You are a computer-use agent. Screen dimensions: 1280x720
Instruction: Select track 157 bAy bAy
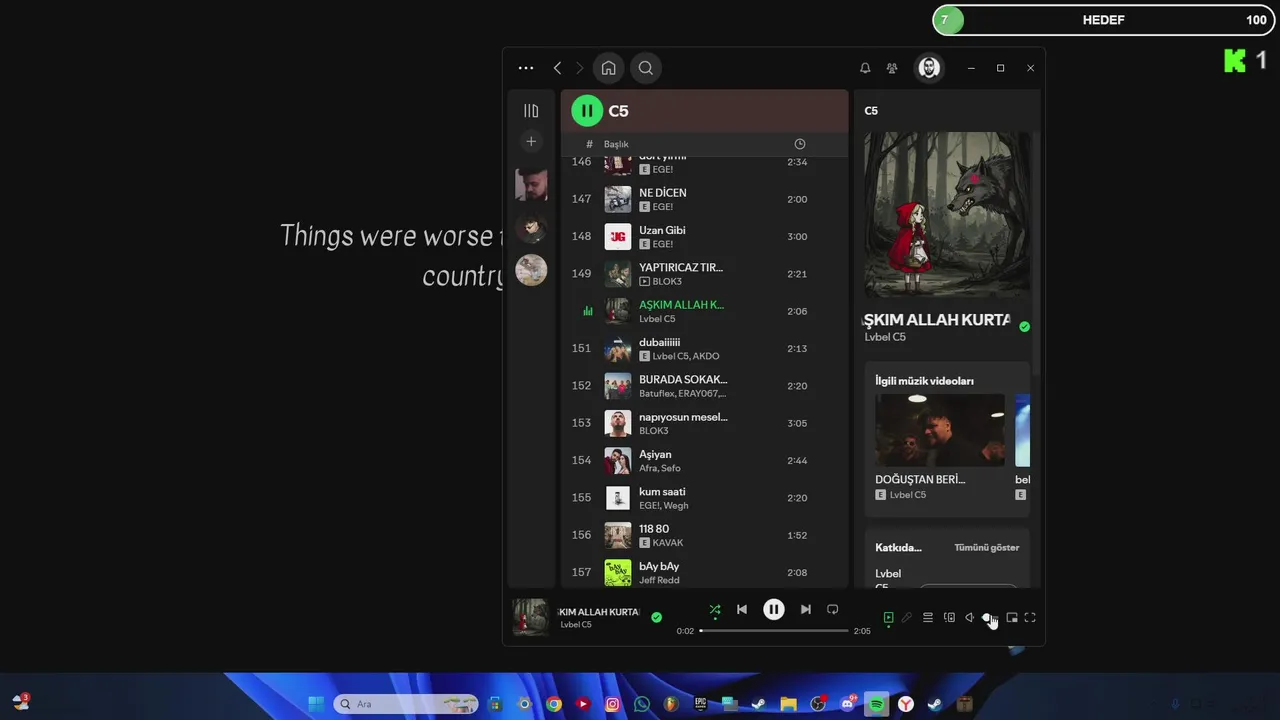[x=704, y=572]
